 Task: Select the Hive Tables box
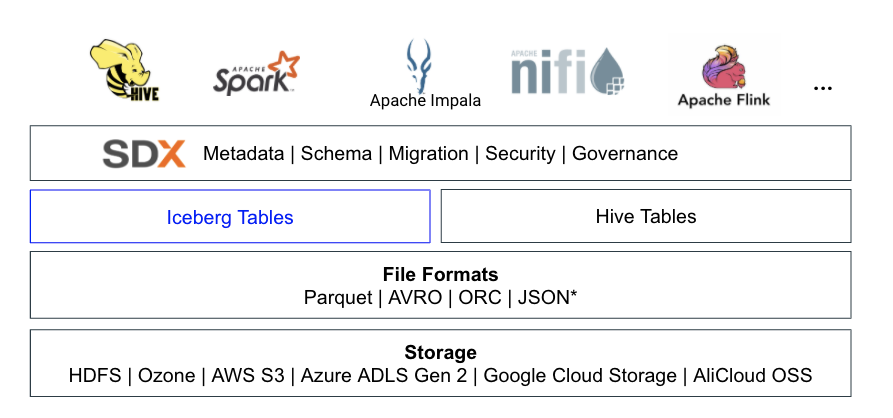click(646, 216)
